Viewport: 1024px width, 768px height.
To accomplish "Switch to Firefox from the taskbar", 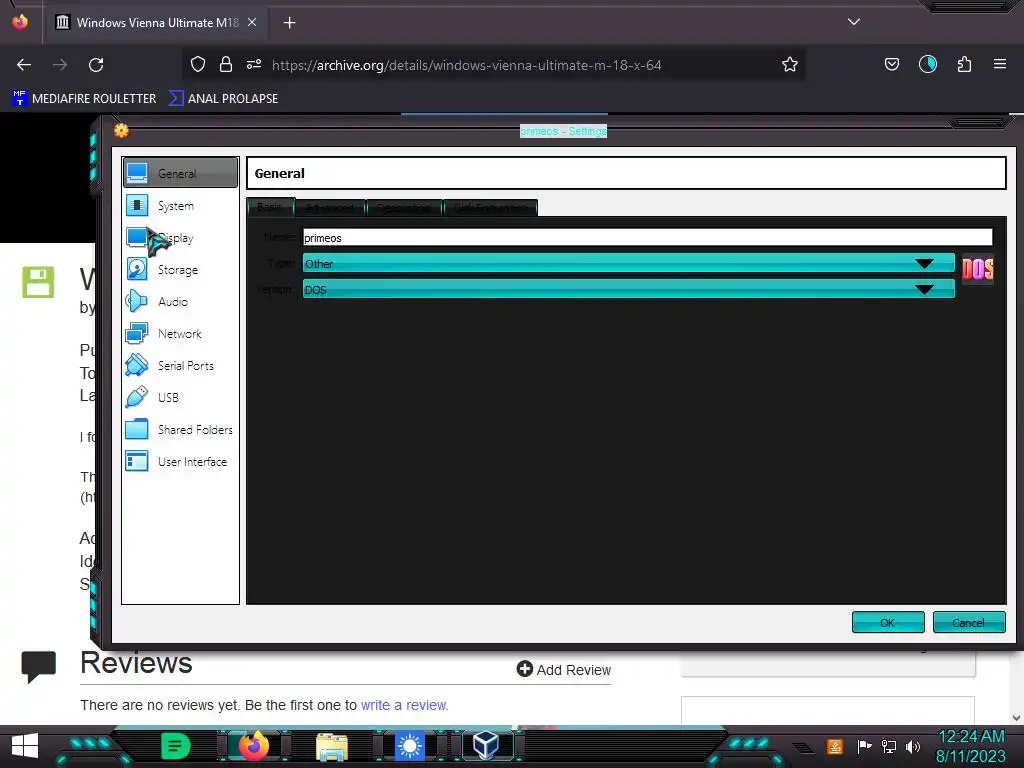I will [x=253, y=746].
